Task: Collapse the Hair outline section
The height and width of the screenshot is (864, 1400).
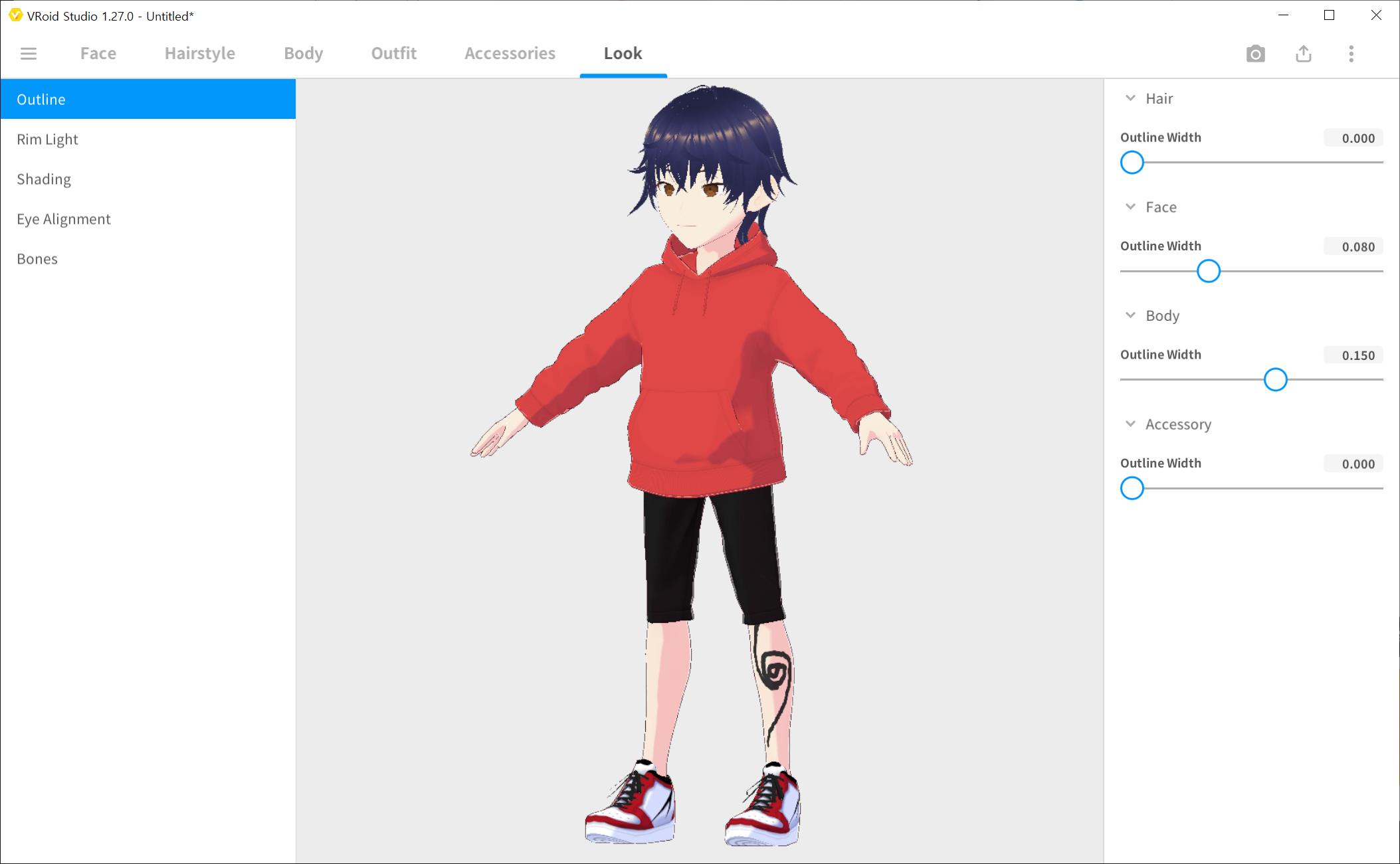Action: 1130,98
